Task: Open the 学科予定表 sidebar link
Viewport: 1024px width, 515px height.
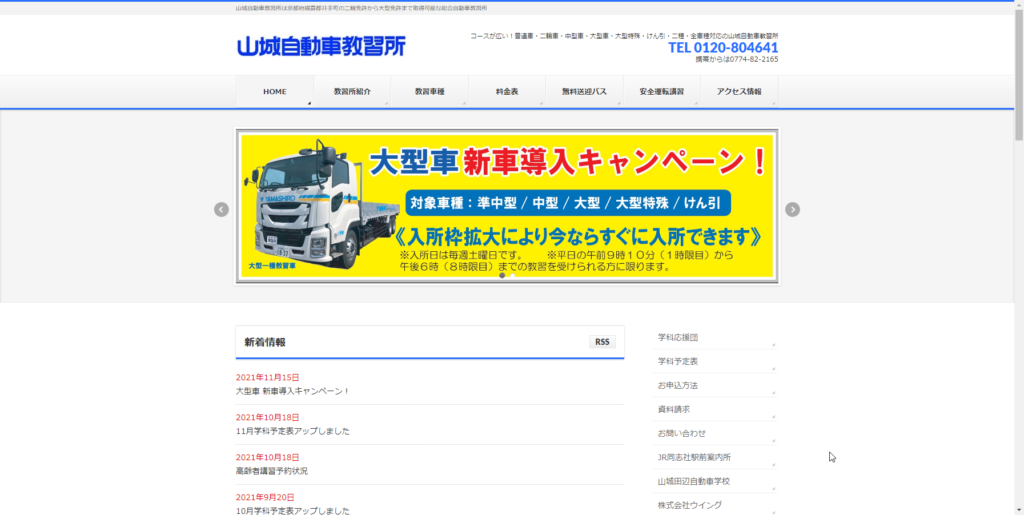Action: [714, 362]
